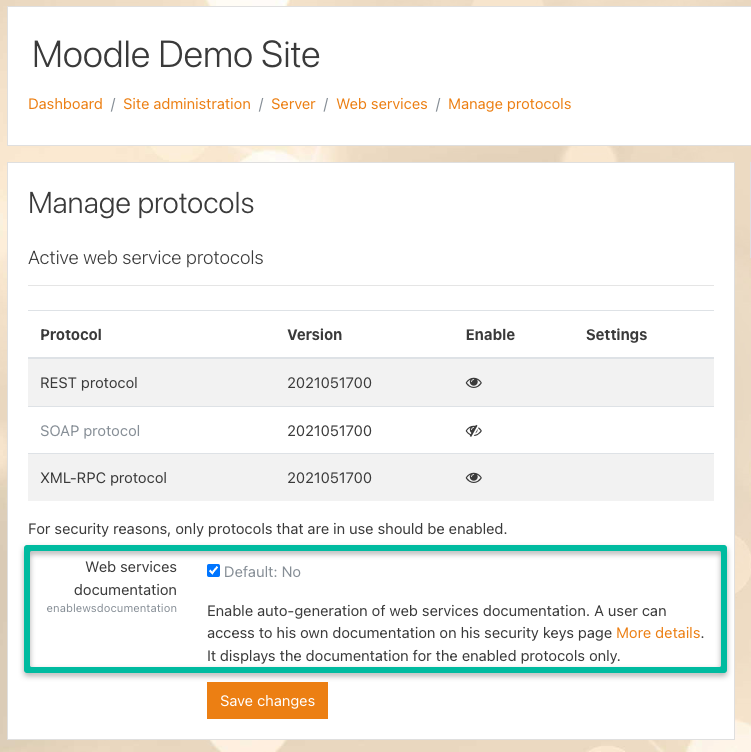The width and height of the screenshot is (751, 752).
Task: Hide the XML-RPC protocol via eye icon
Action: point(474,478)
